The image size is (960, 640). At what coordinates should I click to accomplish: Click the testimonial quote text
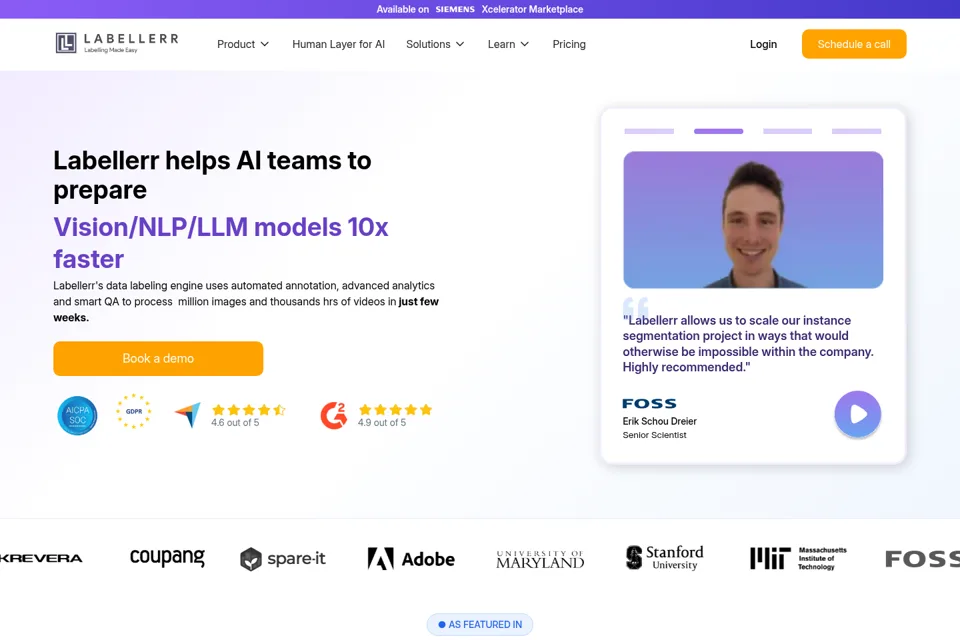point(748,344)
